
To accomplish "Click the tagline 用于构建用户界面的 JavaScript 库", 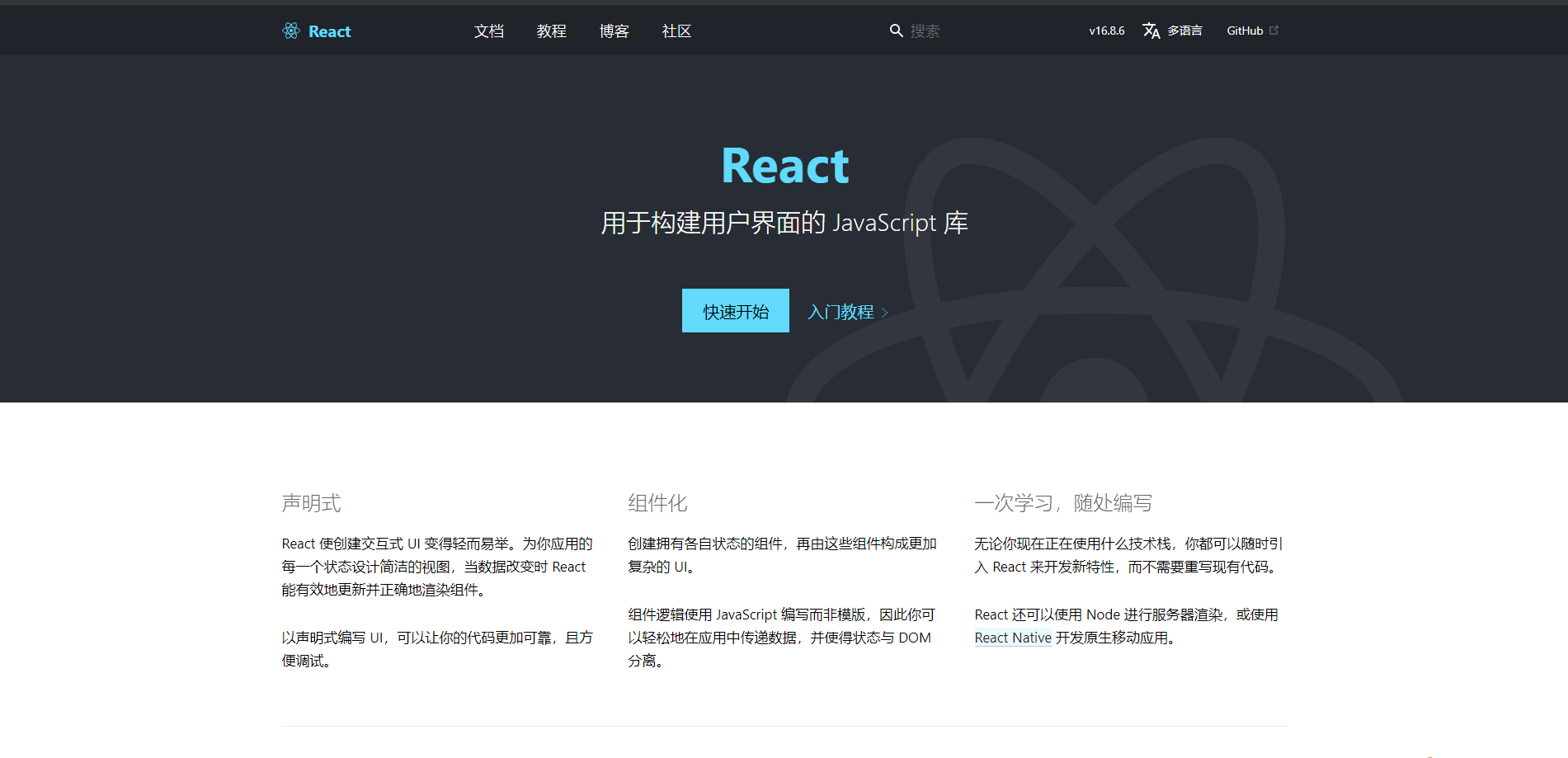I will tap(784, 223).
